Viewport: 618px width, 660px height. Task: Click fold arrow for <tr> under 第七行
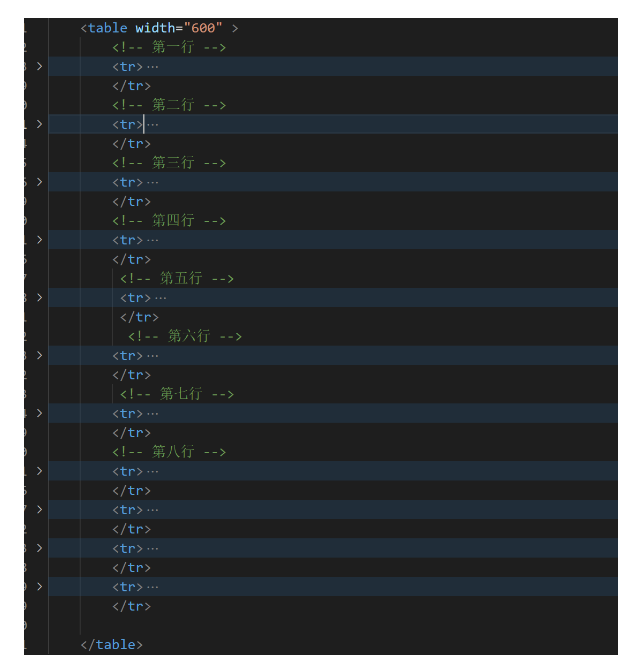pos(39,413)
